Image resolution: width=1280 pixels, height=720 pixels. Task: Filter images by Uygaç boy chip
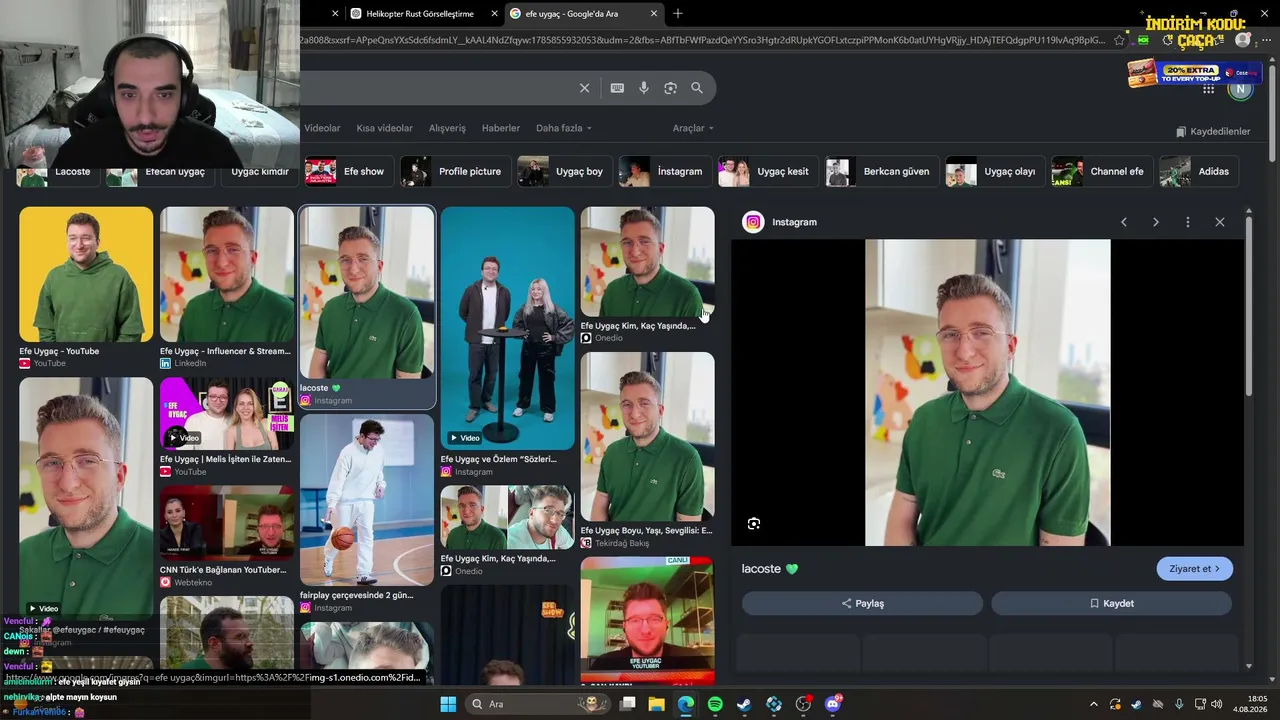tap(564, 171)
